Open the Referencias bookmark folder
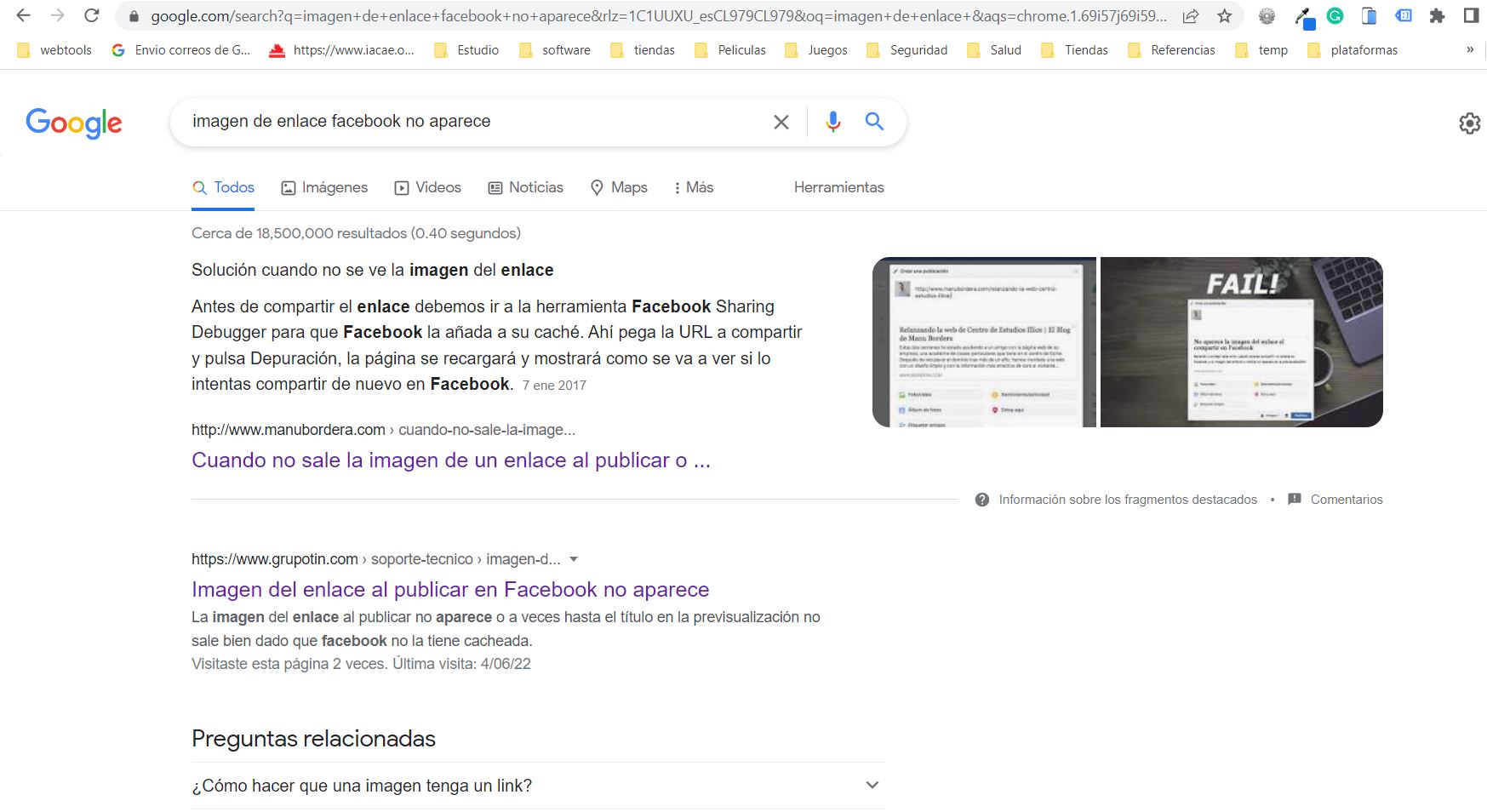 click(x=1171, y=50)
